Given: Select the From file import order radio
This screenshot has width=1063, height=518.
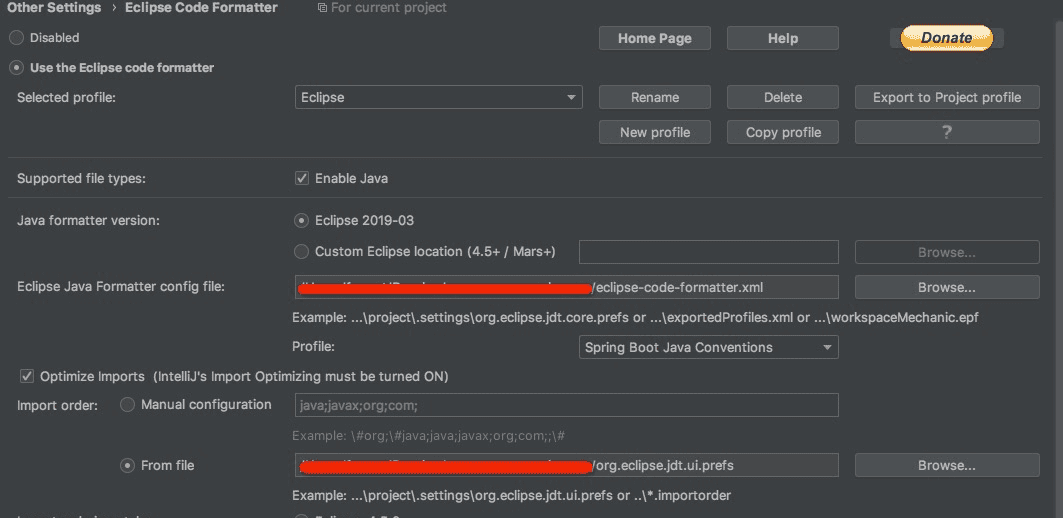Looking at the screenshot, I should pyautogui.click(x=127, y=466).
